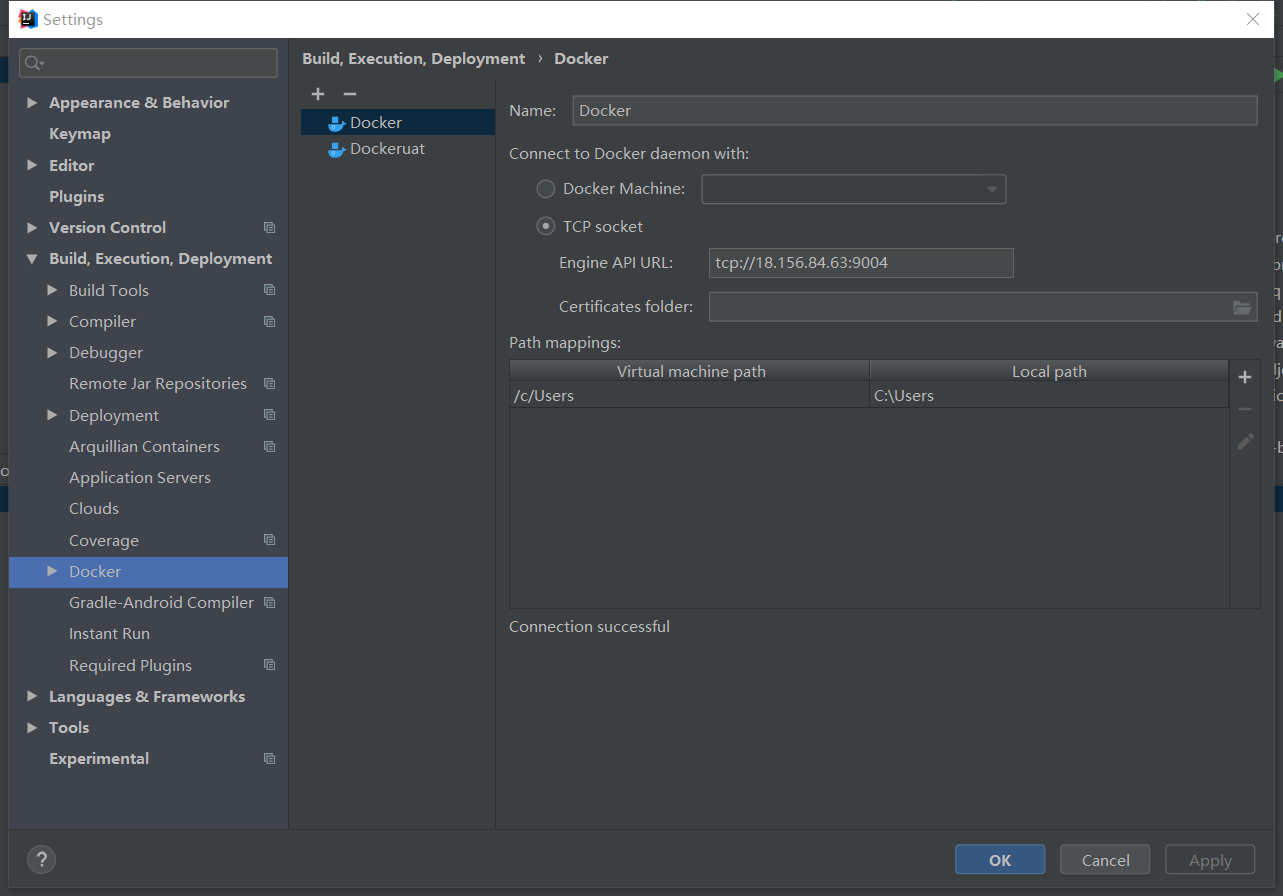This screenshot has width=1283, height=896.
Task: Expand the Version Control section arrow
Action: (32, 228)
